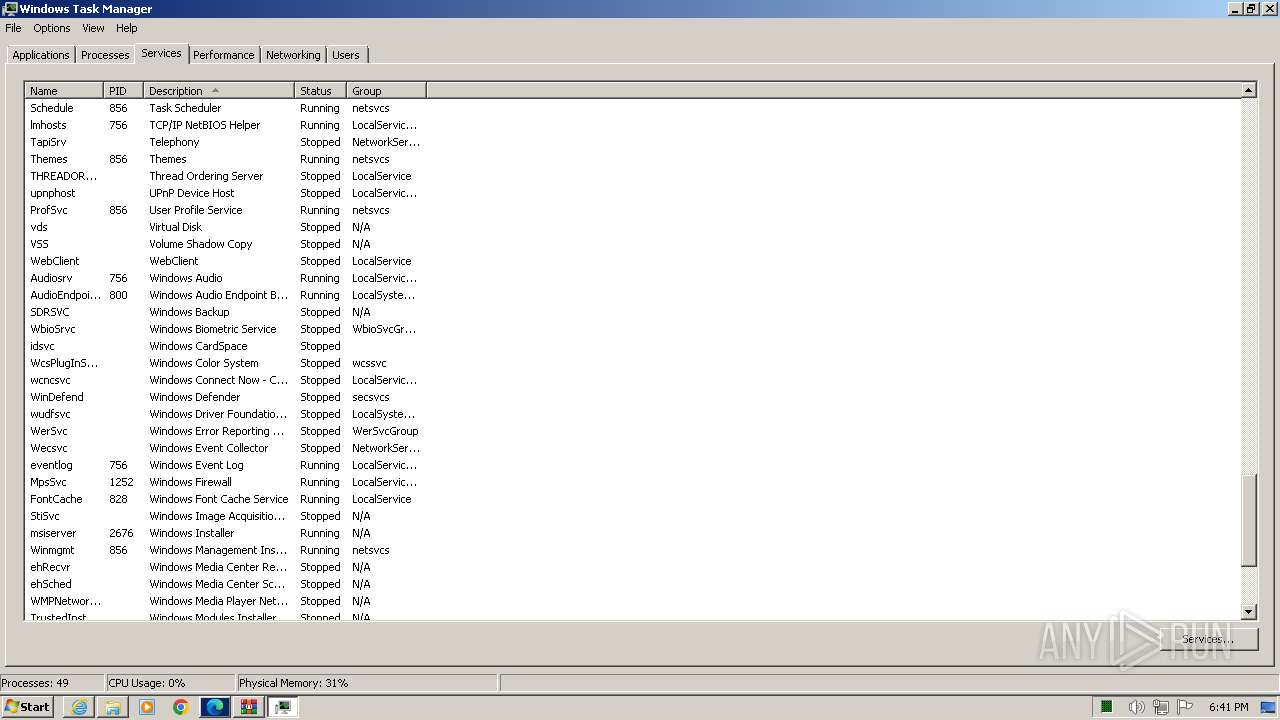Screen dimensions: 1280x720
Task: Click the Services... button
Action: (1208, 639)
